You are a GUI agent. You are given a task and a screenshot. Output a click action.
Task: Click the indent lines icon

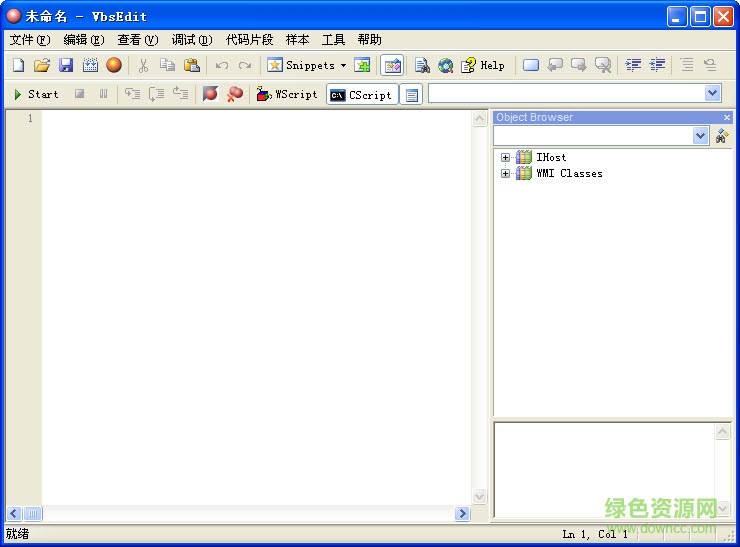coord(633,65)
